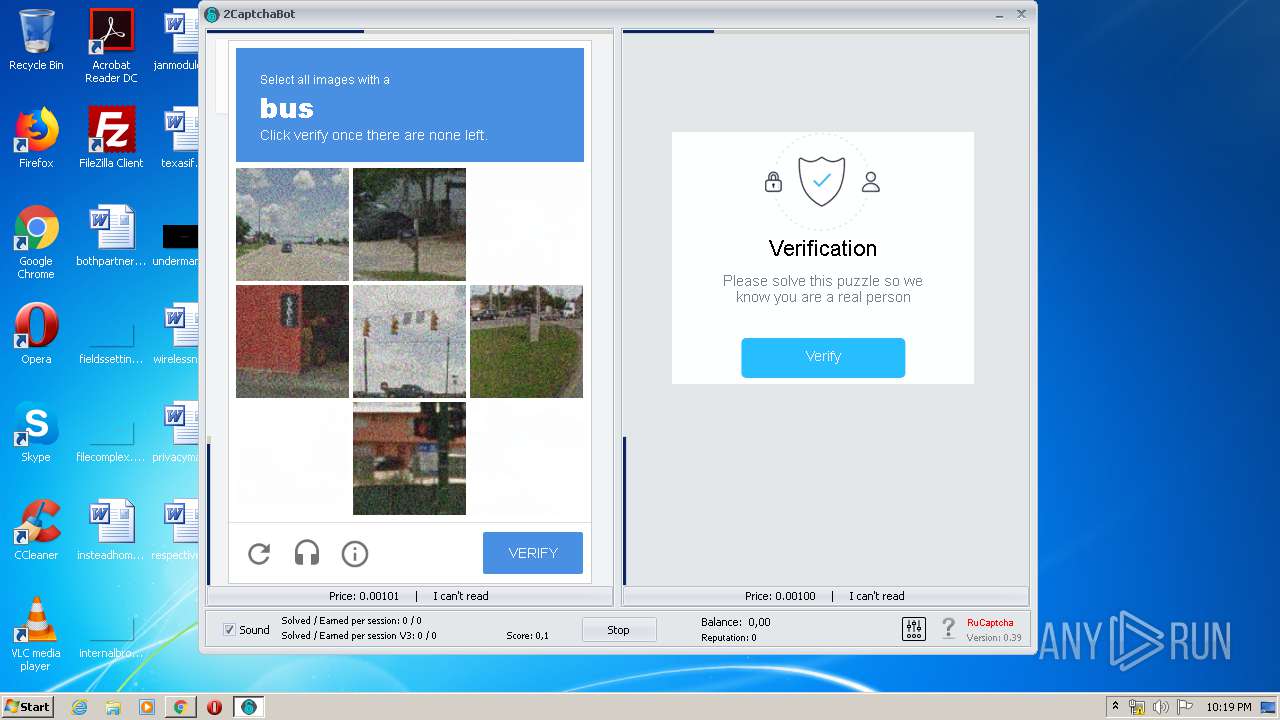Open the 2CaptchaBot settings sliders icon
The image size is (1280, 720).
click(x=914, y=629)
